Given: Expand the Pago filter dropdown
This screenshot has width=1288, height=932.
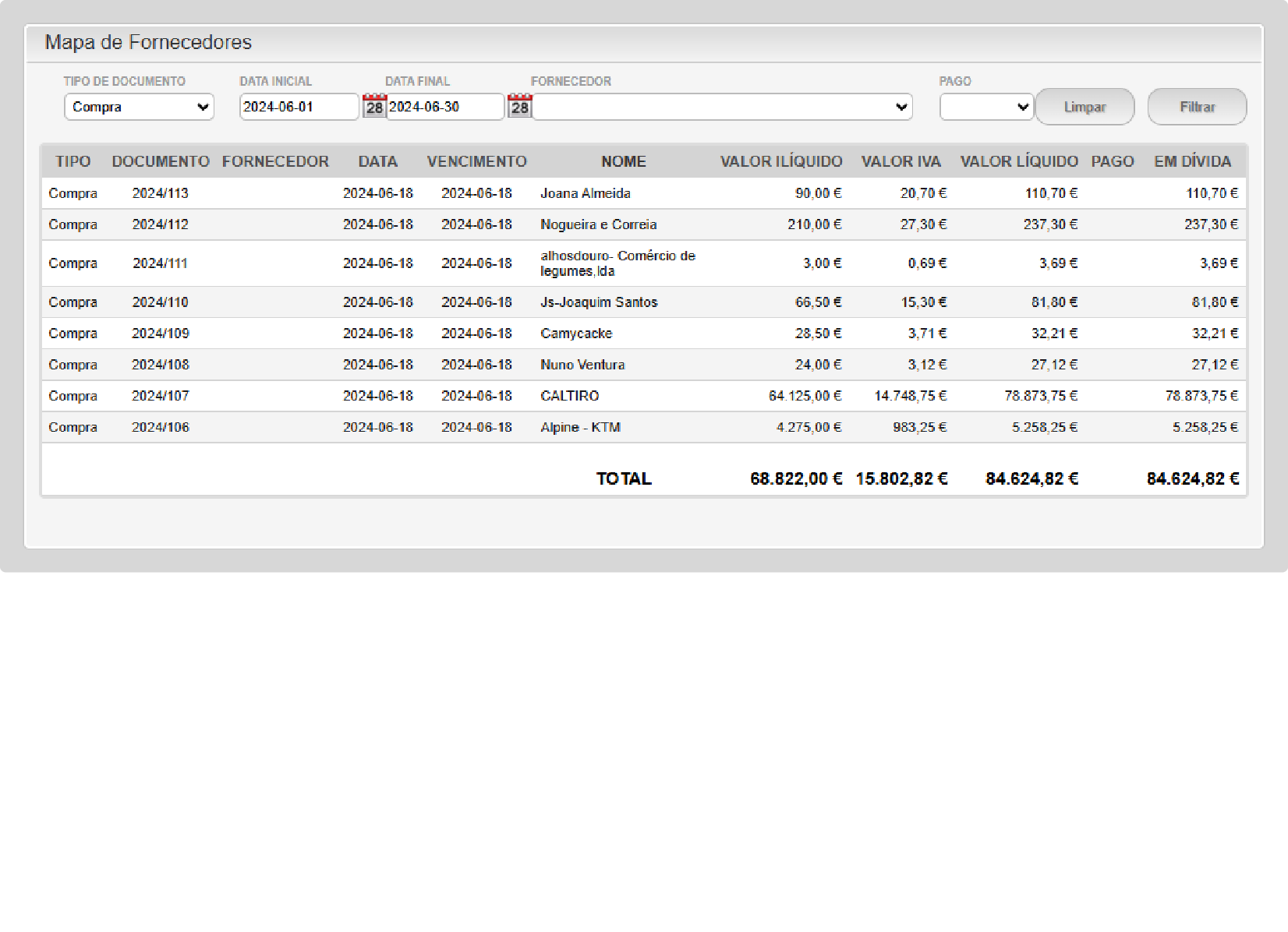Looking at the screenshot, I should (986, 107).
